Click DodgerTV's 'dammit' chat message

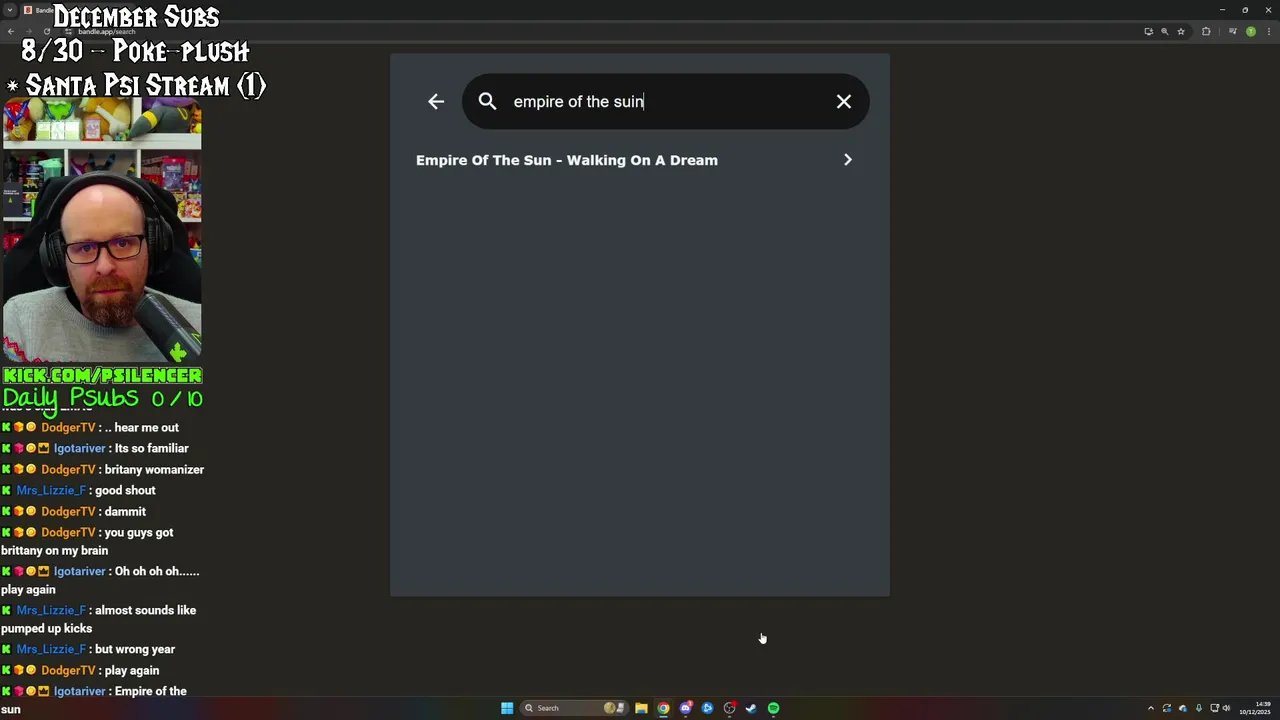click(x=125, y=511)
